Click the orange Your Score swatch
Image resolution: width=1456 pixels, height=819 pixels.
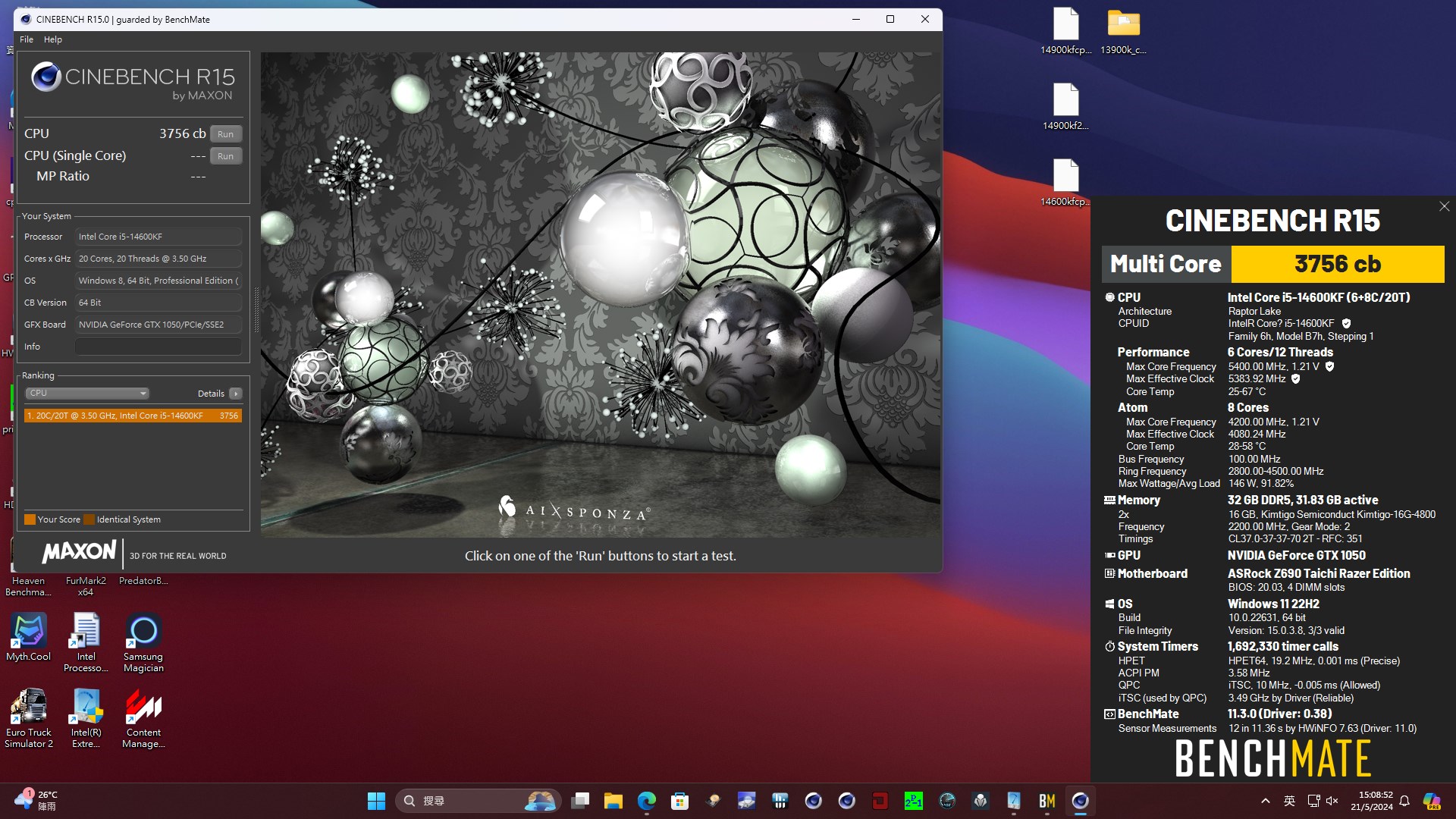pyautogui.click(x=30, y=519)
